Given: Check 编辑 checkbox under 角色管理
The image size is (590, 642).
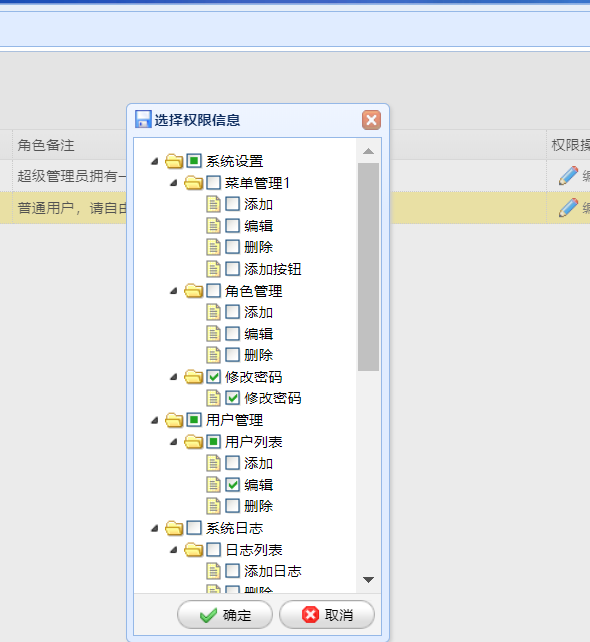Looking at the screenshot, I should (233, 333).
